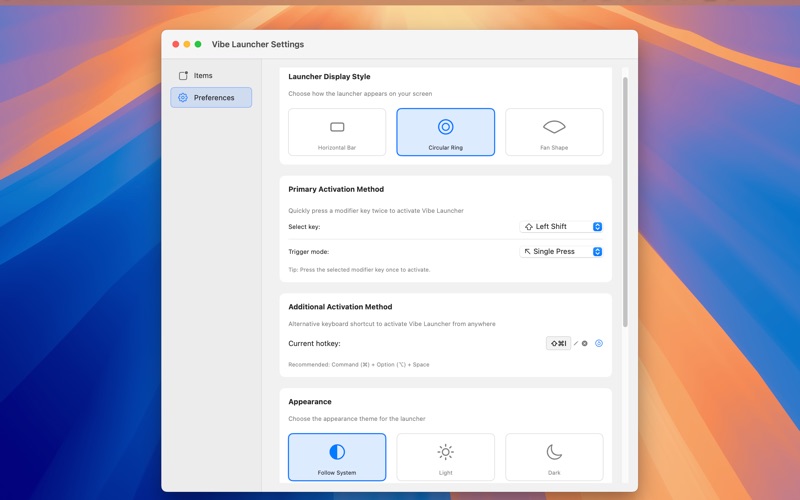Click the Appearance section heading
Viewport: 800px width, 500px height.
tap(310, 402)
